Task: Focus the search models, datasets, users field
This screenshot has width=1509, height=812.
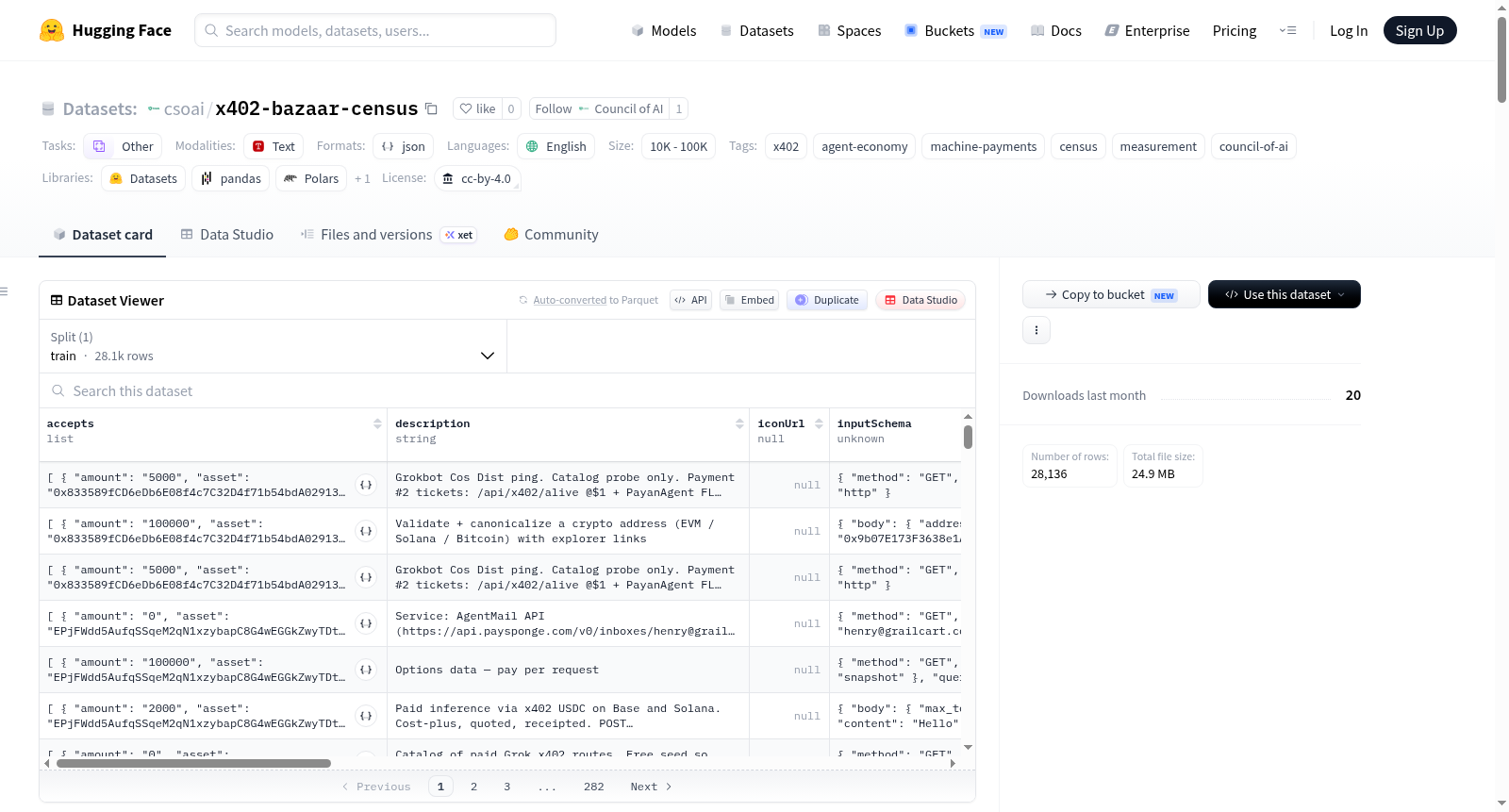Action: (x=375, y=30)
